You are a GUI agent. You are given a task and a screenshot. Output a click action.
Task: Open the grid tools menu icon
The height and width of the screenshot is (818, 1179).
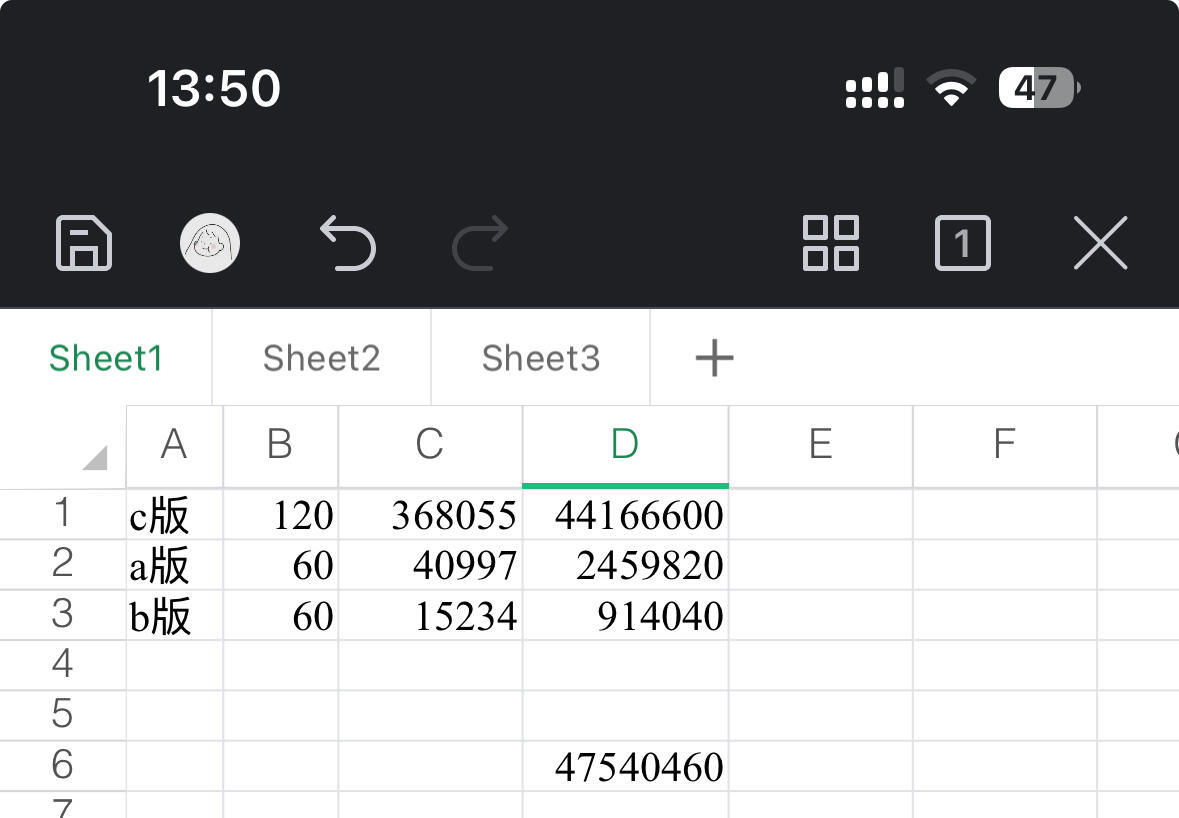pyautogui.click(x=831, y=243)
